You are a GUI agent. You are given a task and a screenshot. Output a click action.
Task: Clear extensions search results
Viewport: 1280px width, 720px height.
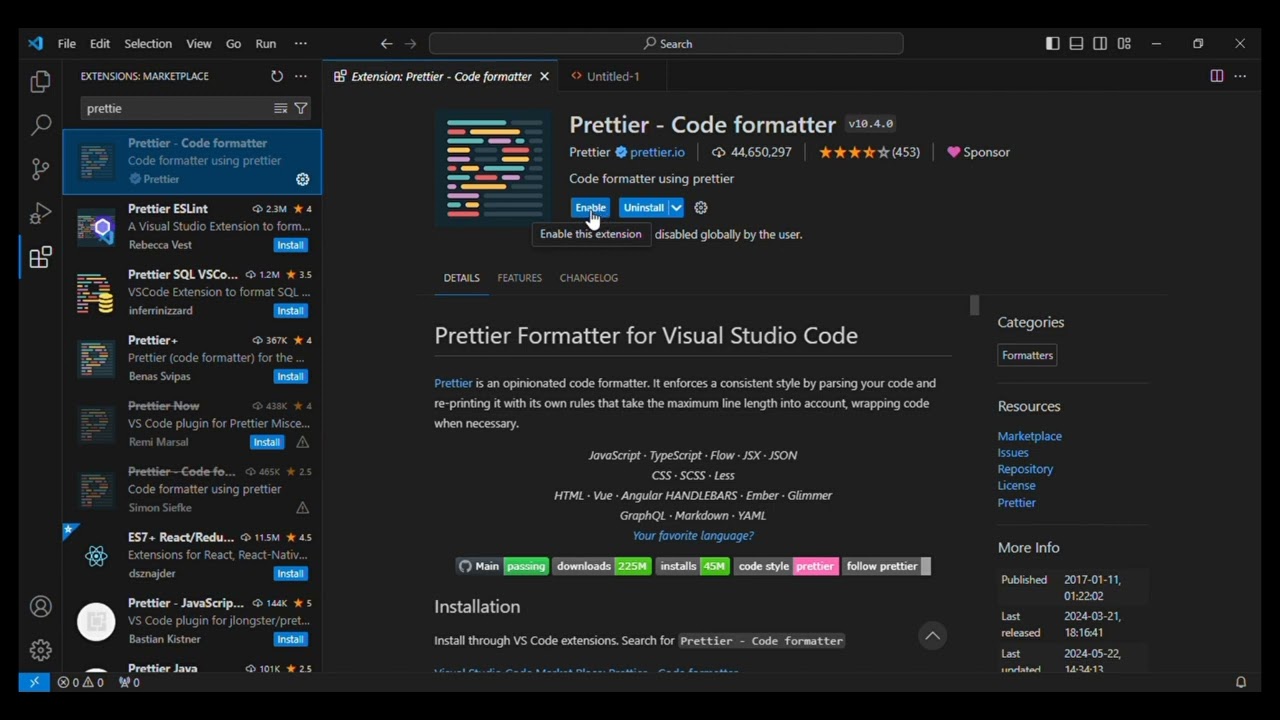pyautogui.click(x=281, y=108)
